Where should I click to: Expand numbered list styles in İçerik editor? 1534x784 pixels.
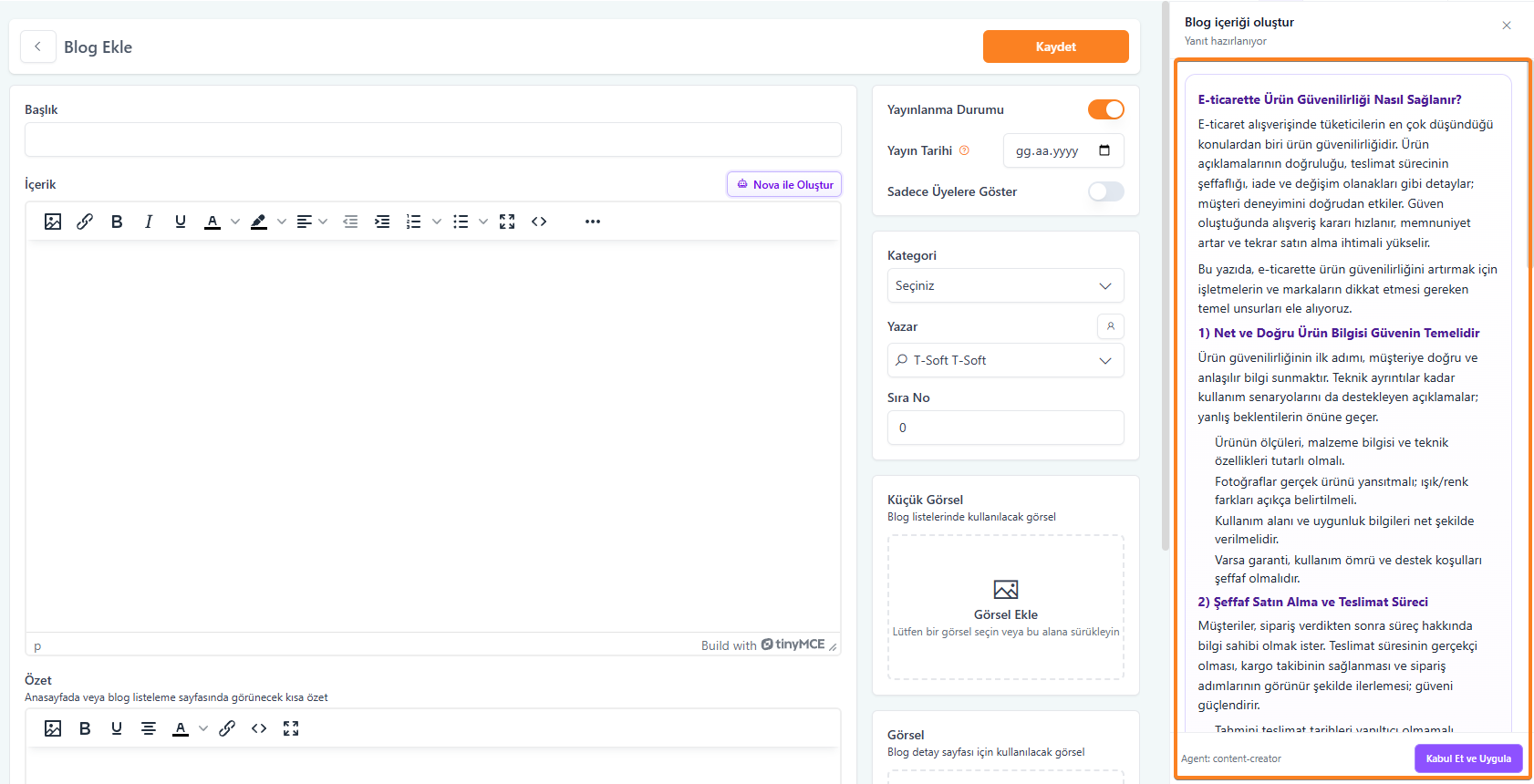[437, 222]
